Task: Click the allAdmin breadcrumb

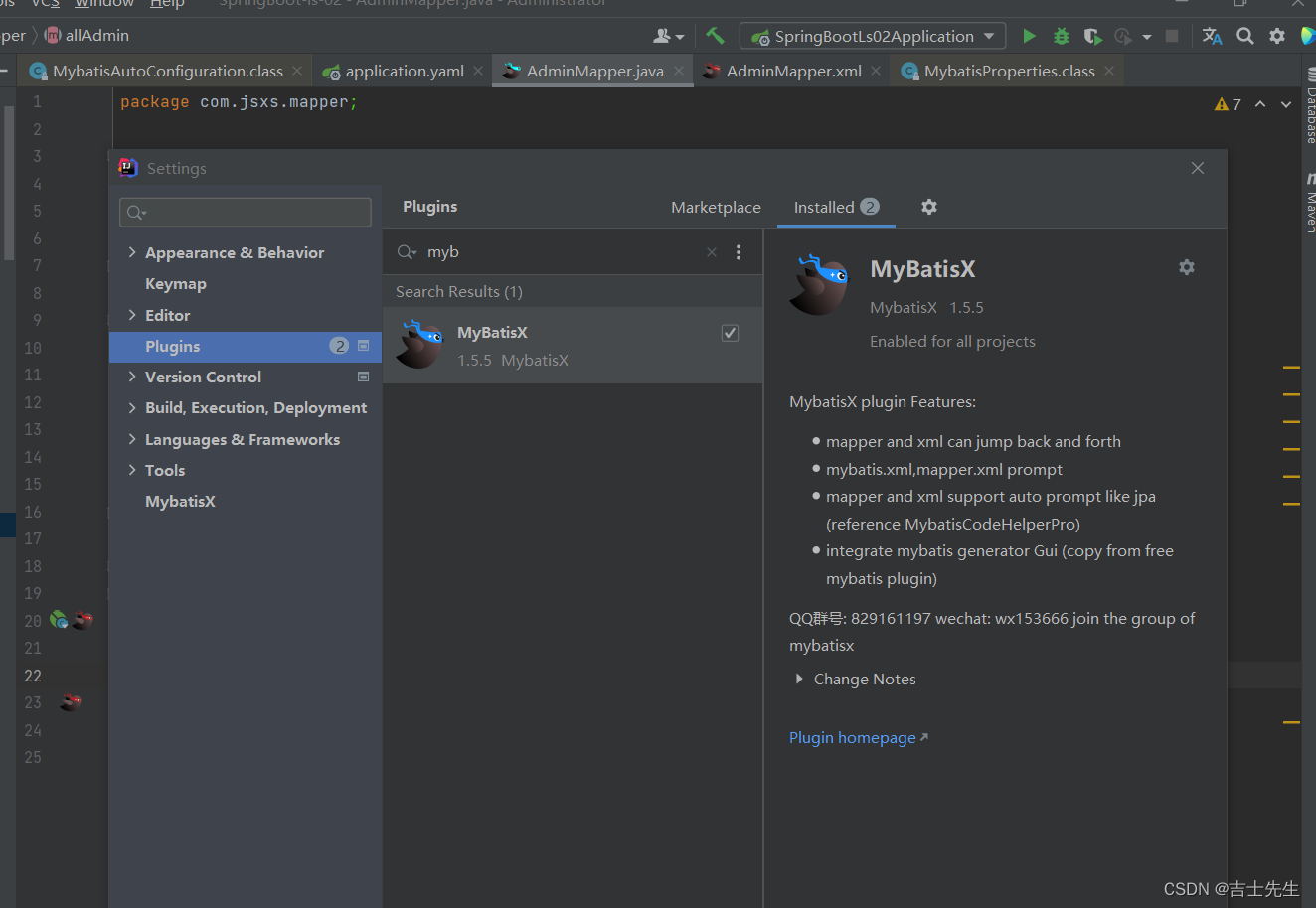Action: pos(87,36)
